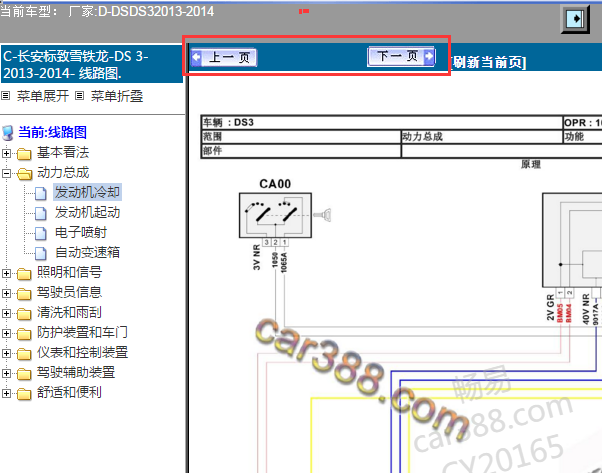Viewport: 602px width, 473px height.
Task: Select the 清洗和雨刮 tree label
Action: pos(69,312)
